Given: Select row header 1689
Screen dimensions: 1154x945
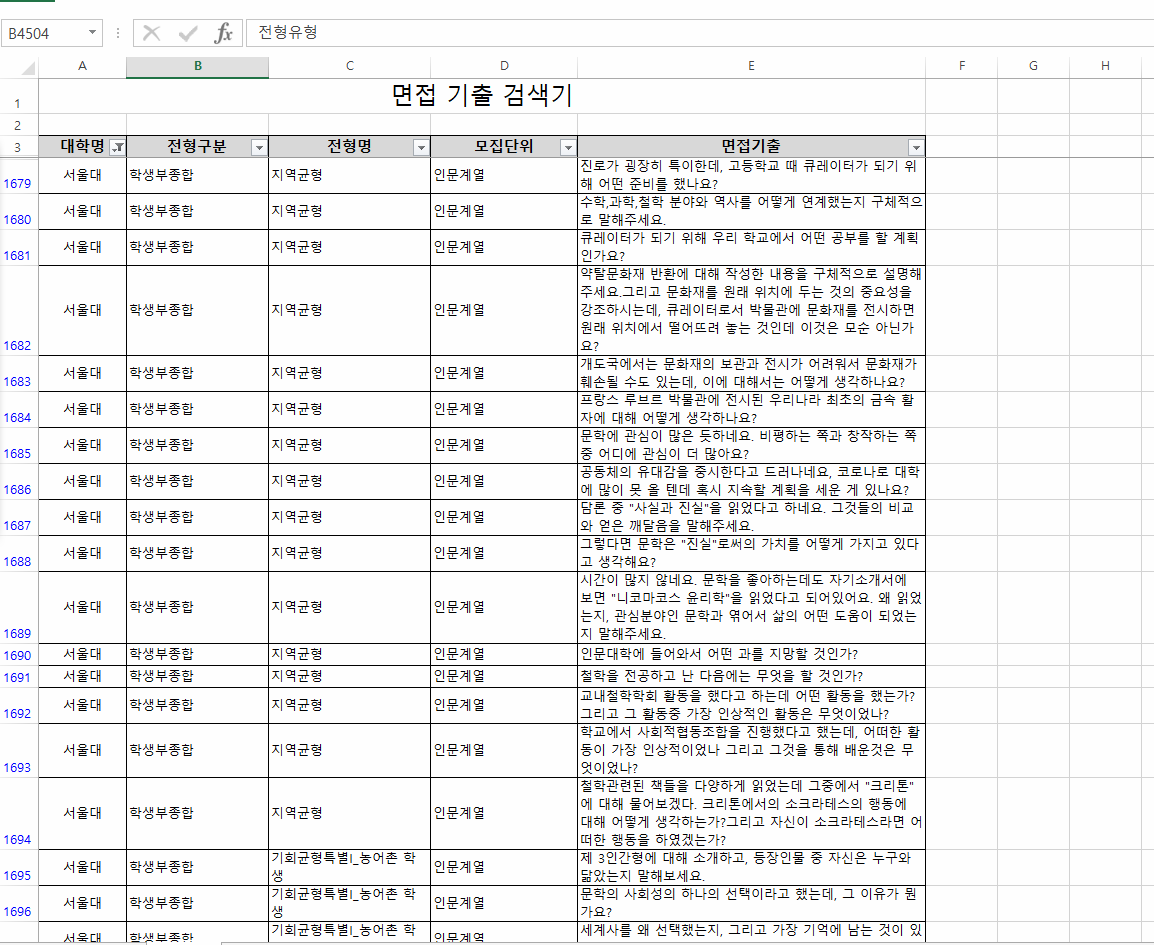Looking at the screenshot, I should click(x=18, y=607).
